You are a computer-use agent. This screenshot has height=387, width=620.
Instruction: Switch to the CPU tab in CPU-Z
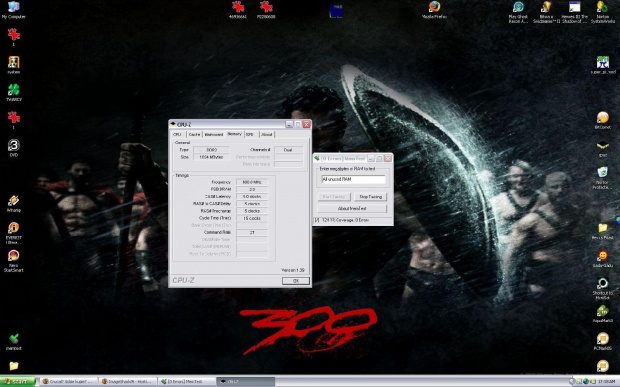(177, 134)
